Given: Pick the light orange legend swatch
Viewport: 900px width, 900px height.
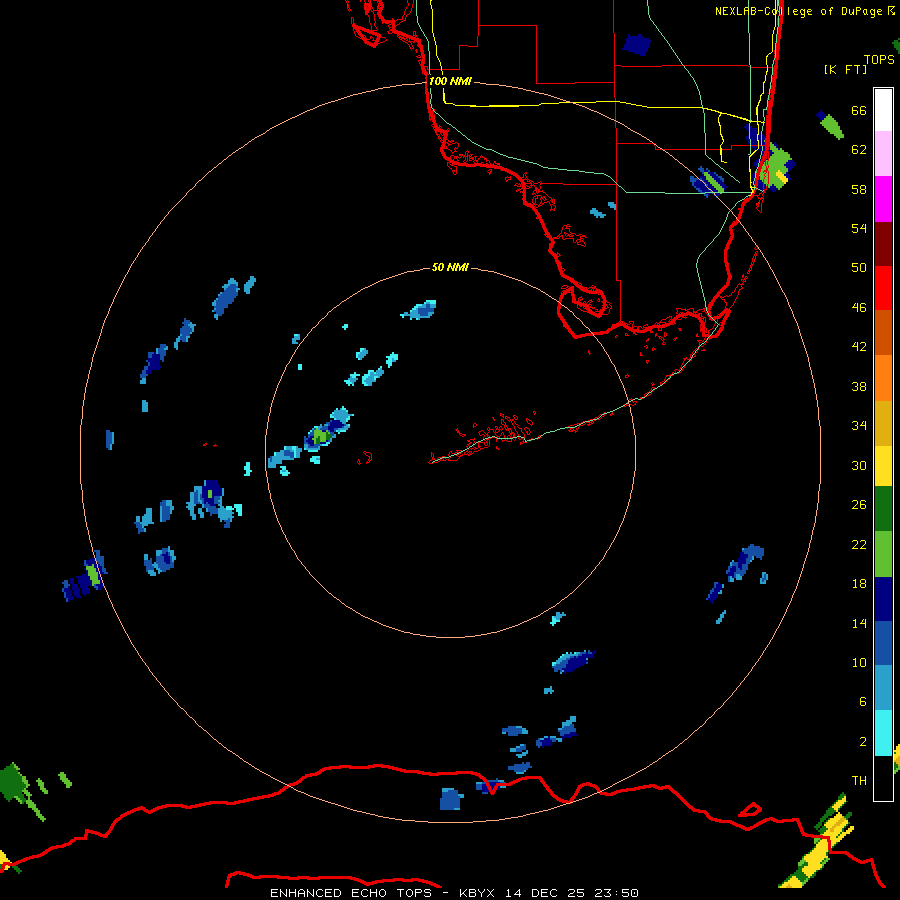Looking at the screenshot, I should (x=883, y=378).
